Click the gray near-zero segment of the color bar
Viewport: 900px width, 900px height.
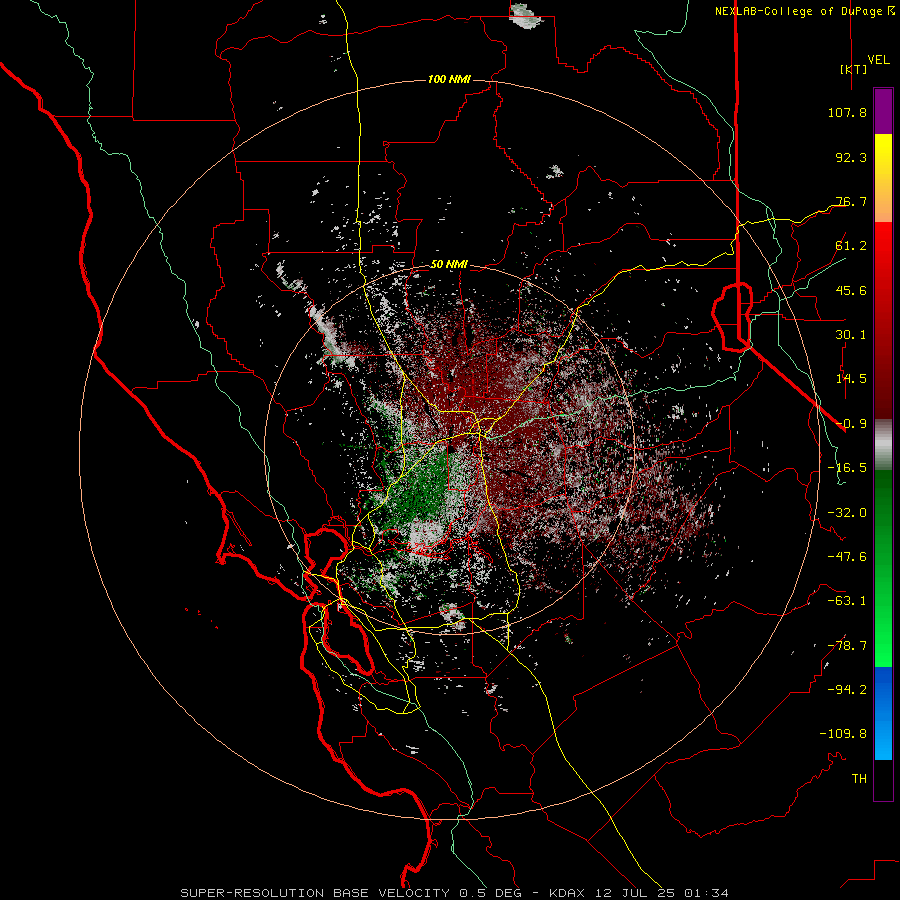pyautogui.click(x=883, y=444)
